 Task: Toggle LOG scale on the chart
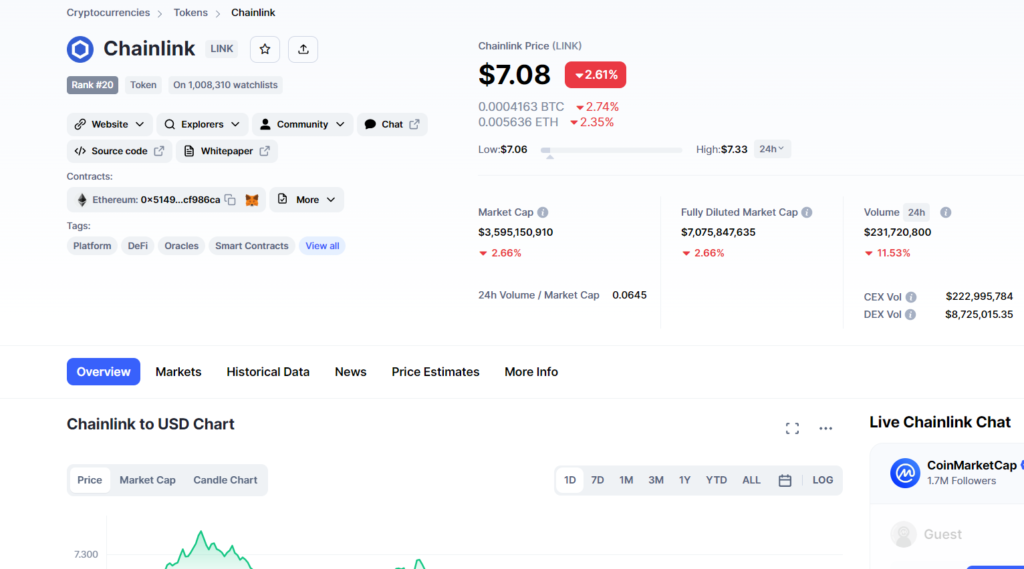tap(822, 480)
